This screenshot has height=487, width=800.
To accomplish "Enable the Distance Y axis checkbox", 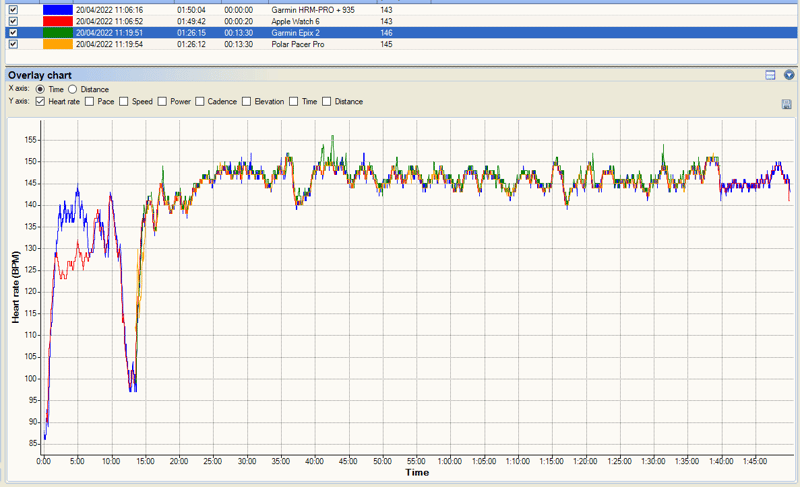I will [327, 101].
